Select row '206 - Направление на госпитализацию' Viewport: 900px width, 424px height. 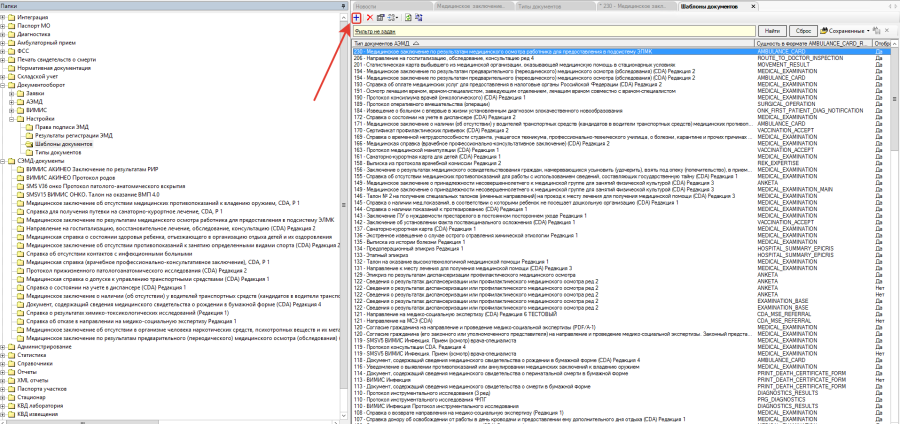pos(622,59)
